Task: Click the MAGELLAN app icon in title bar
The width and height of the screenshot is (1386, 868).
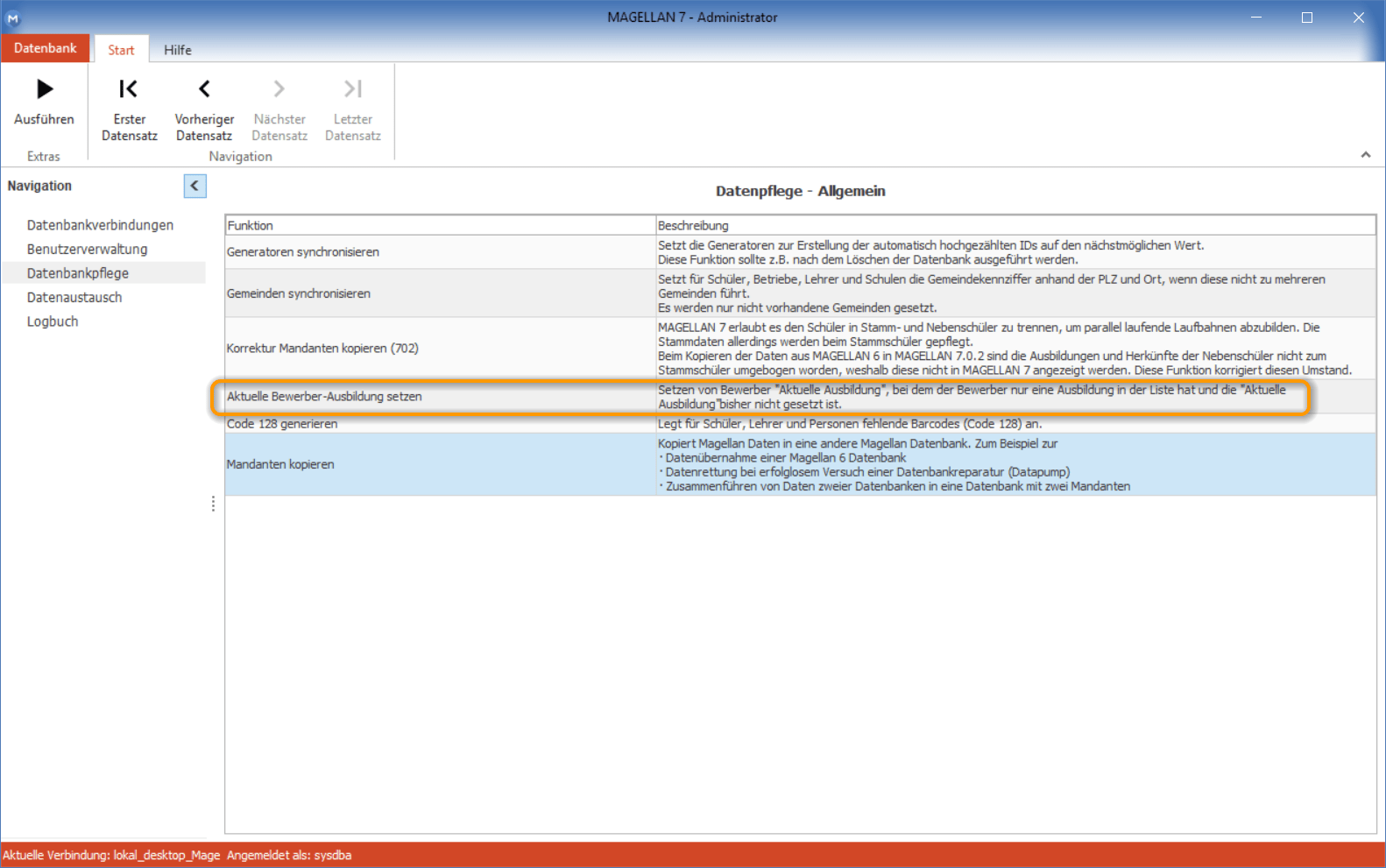Action: click(13, 18)
